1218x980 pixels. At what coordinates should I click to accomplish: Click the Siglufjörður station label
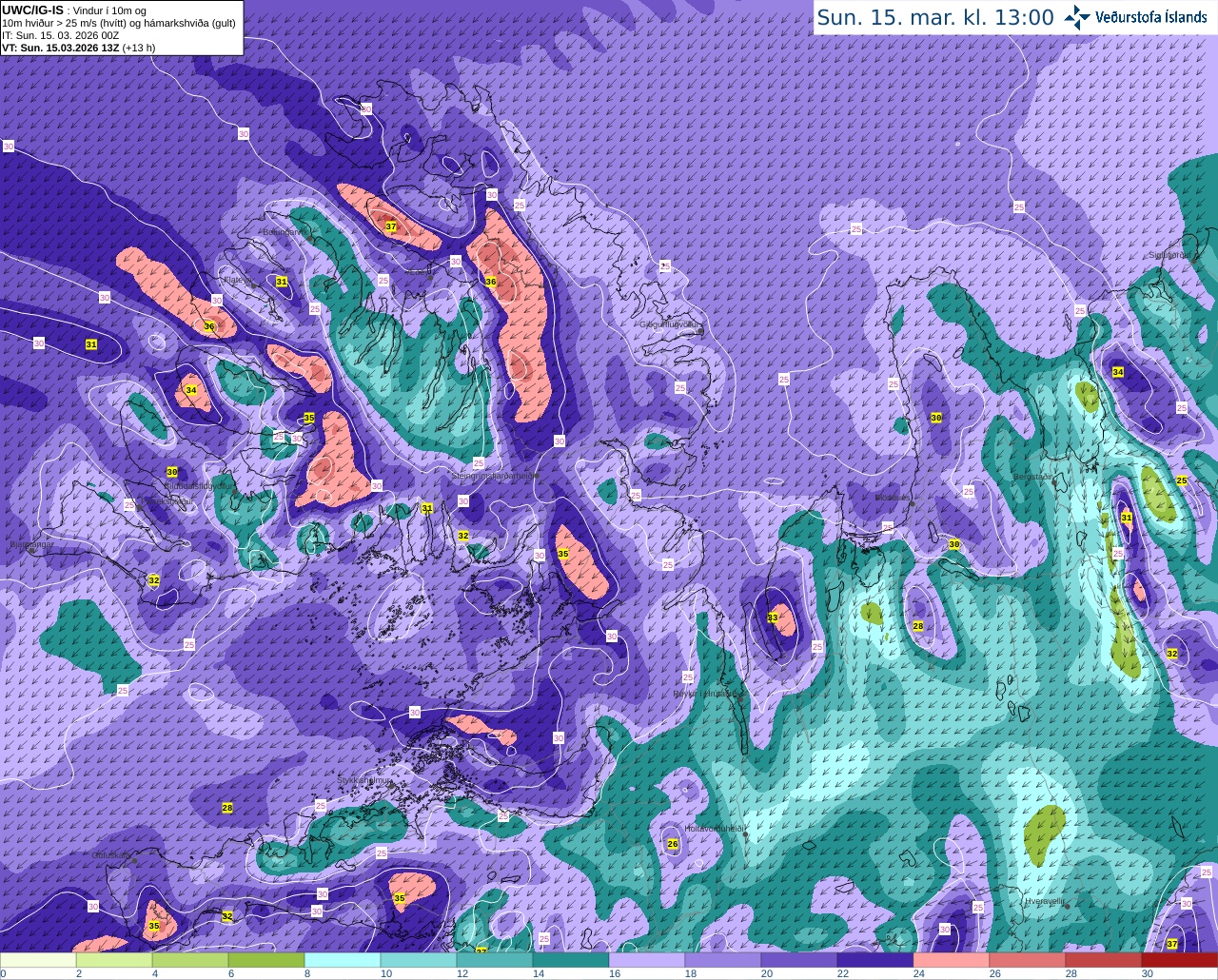pos(1169,255)
